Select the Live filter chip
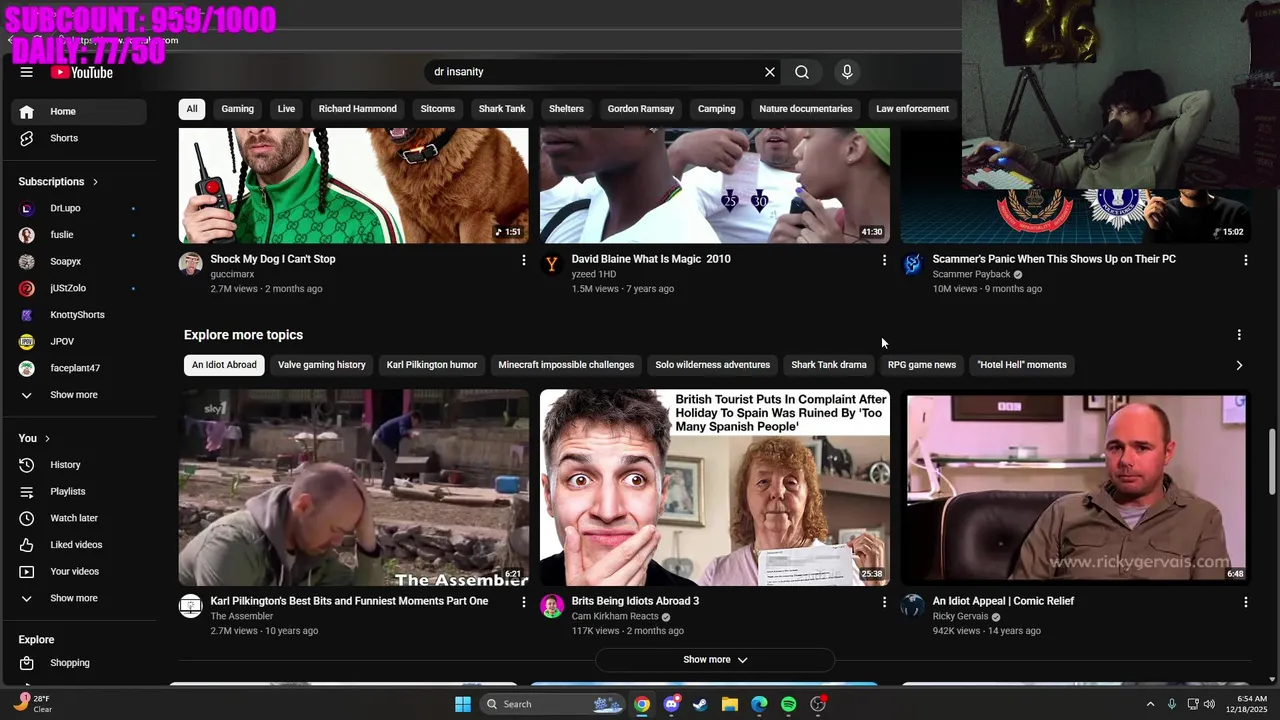 [x=286, y=109]
